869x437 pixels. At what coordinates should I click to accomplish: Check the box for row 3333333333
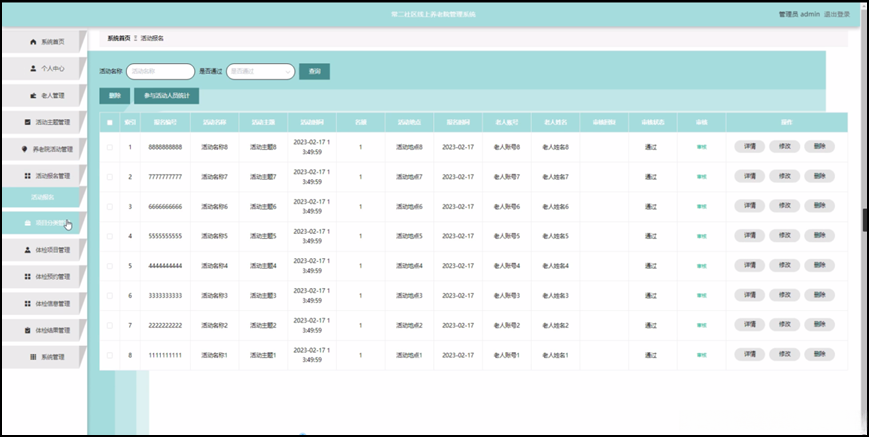110,296
